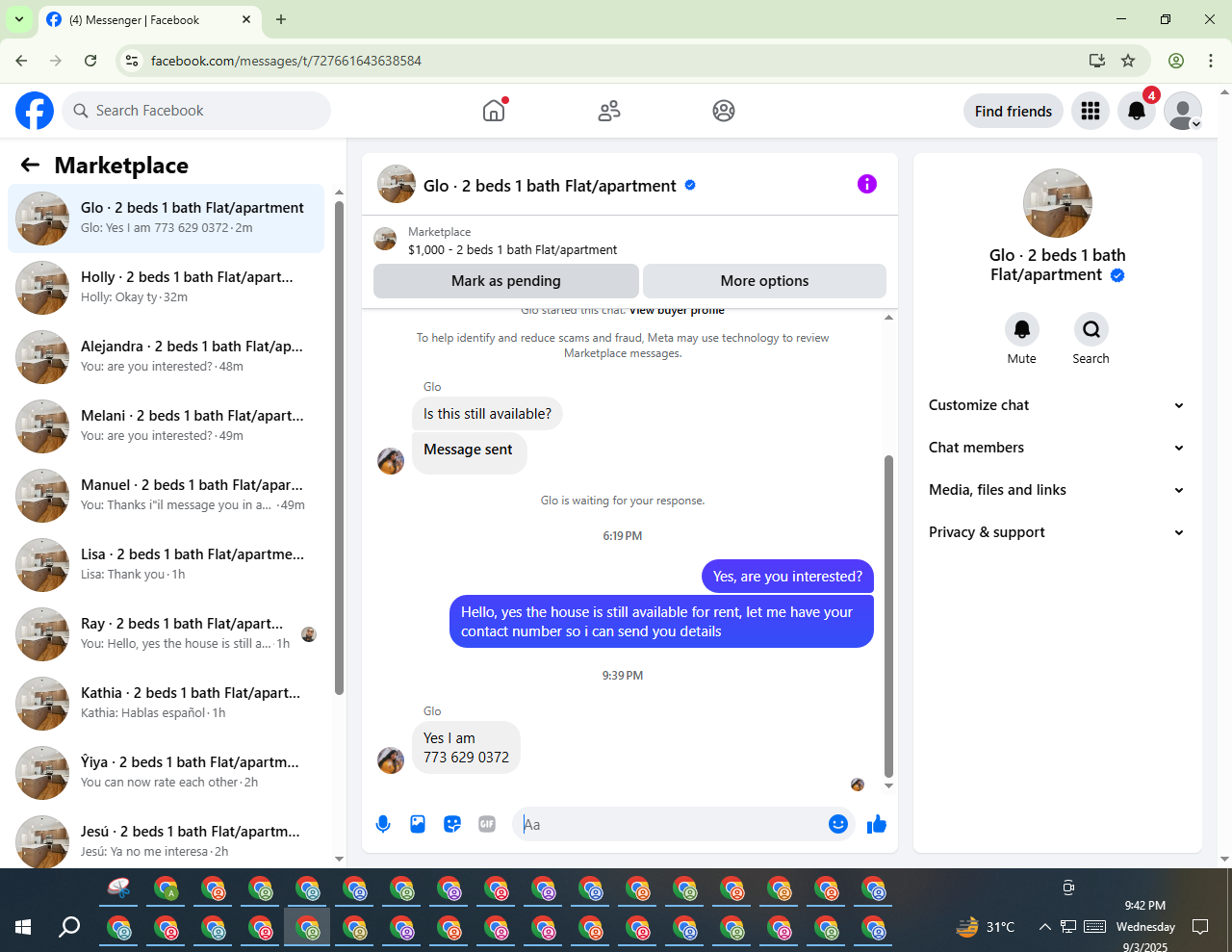Focus the Aa message input box
The image size is (1232, 952).
tap(671, 824)
